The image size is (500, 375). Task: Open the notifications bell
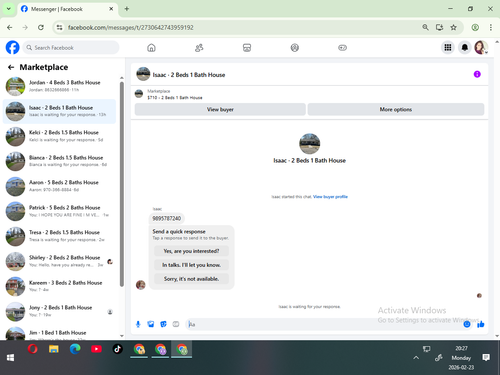tap(464, 48)
